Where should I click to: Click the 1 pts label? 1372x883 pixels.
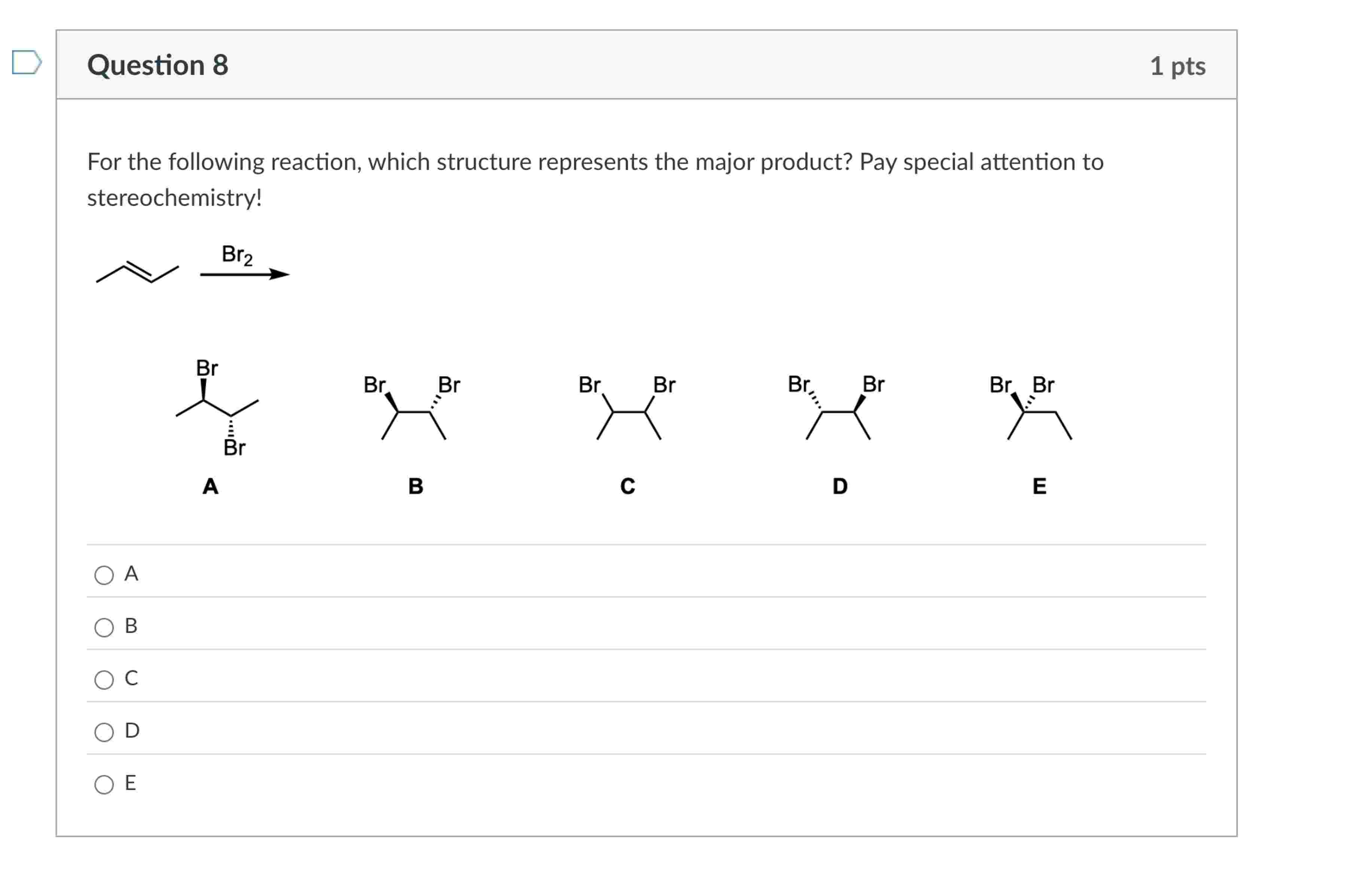pyautogui.click(x=1177, y=66)
